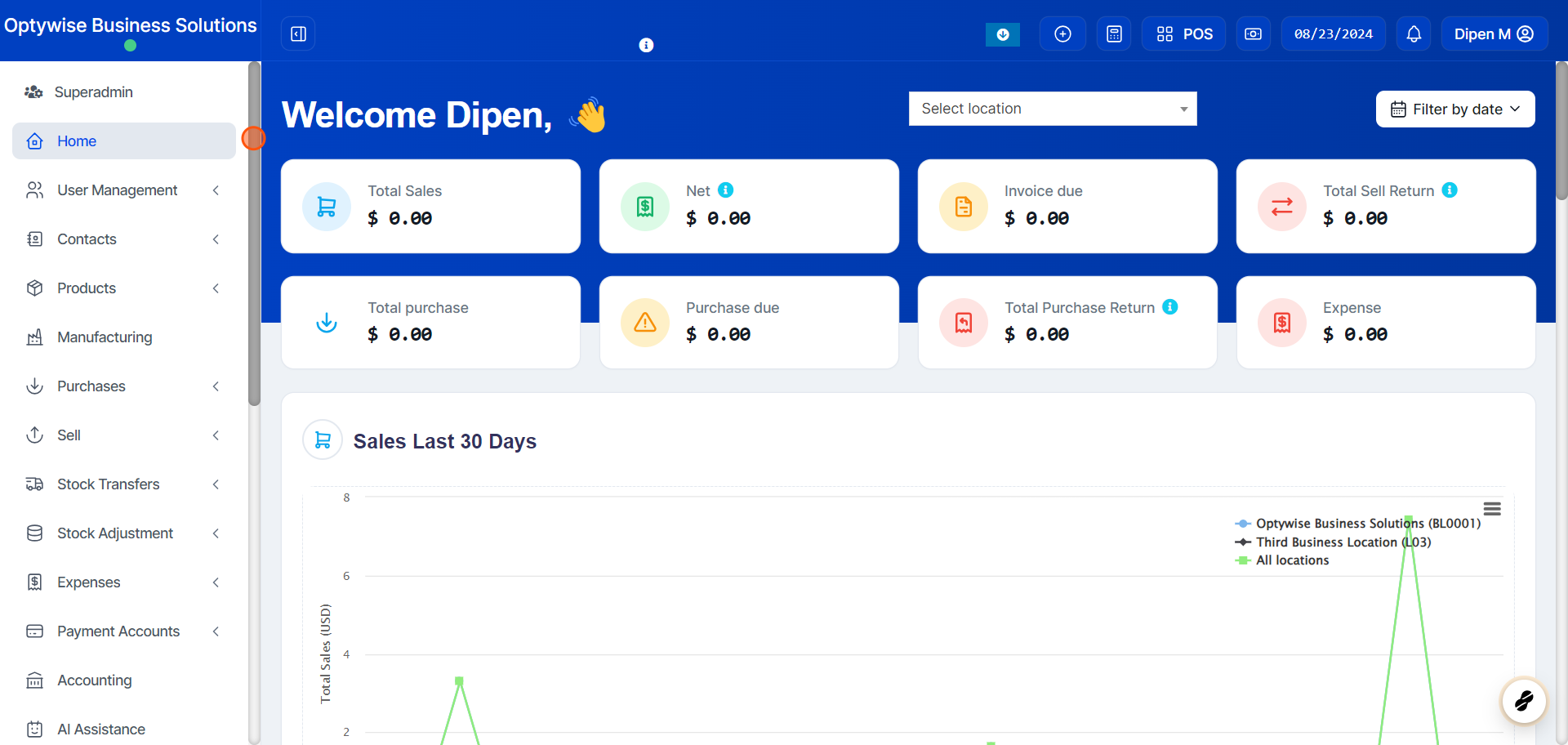
Task: Expand Payment Accounts submenu chevron
Action: coord(216,631)
